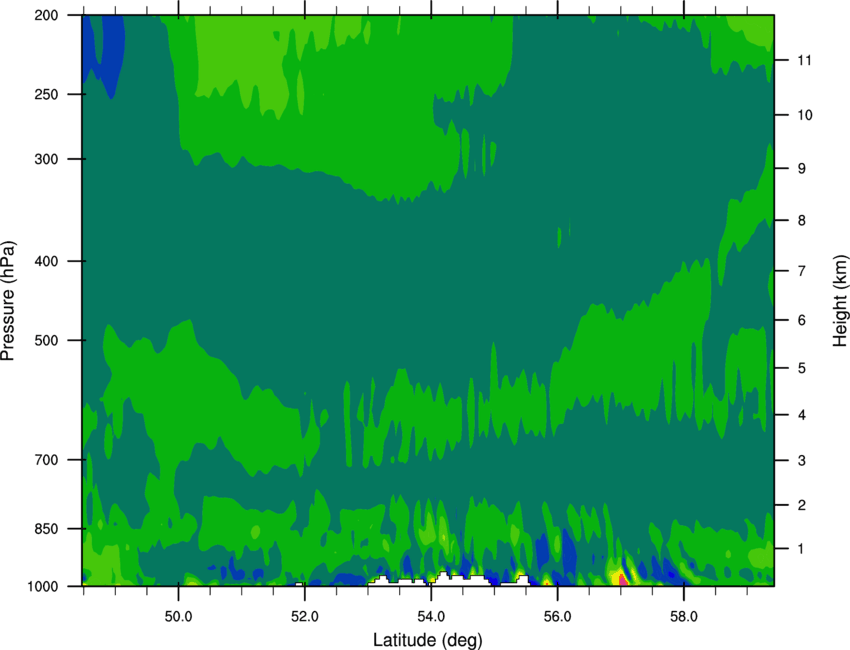Click the 7 km height label

[x=801, y=271]
